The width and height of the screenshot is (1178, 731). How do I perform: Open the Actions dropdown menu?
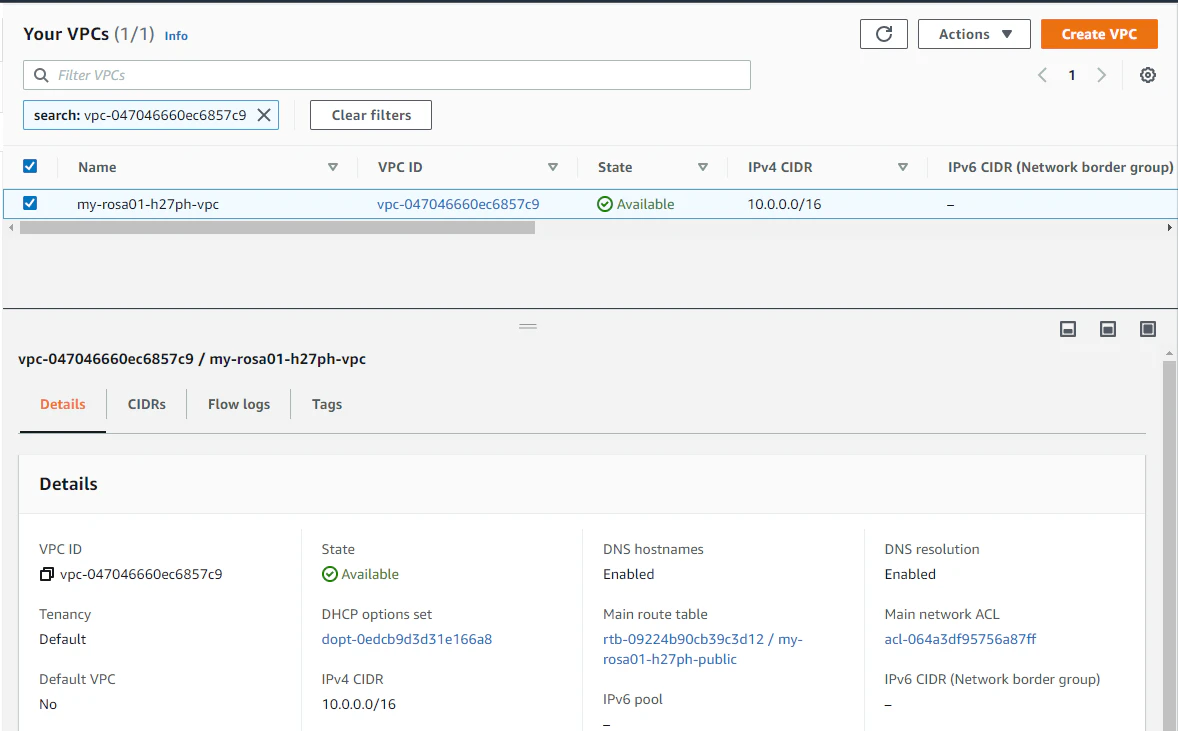coord(974,34)
